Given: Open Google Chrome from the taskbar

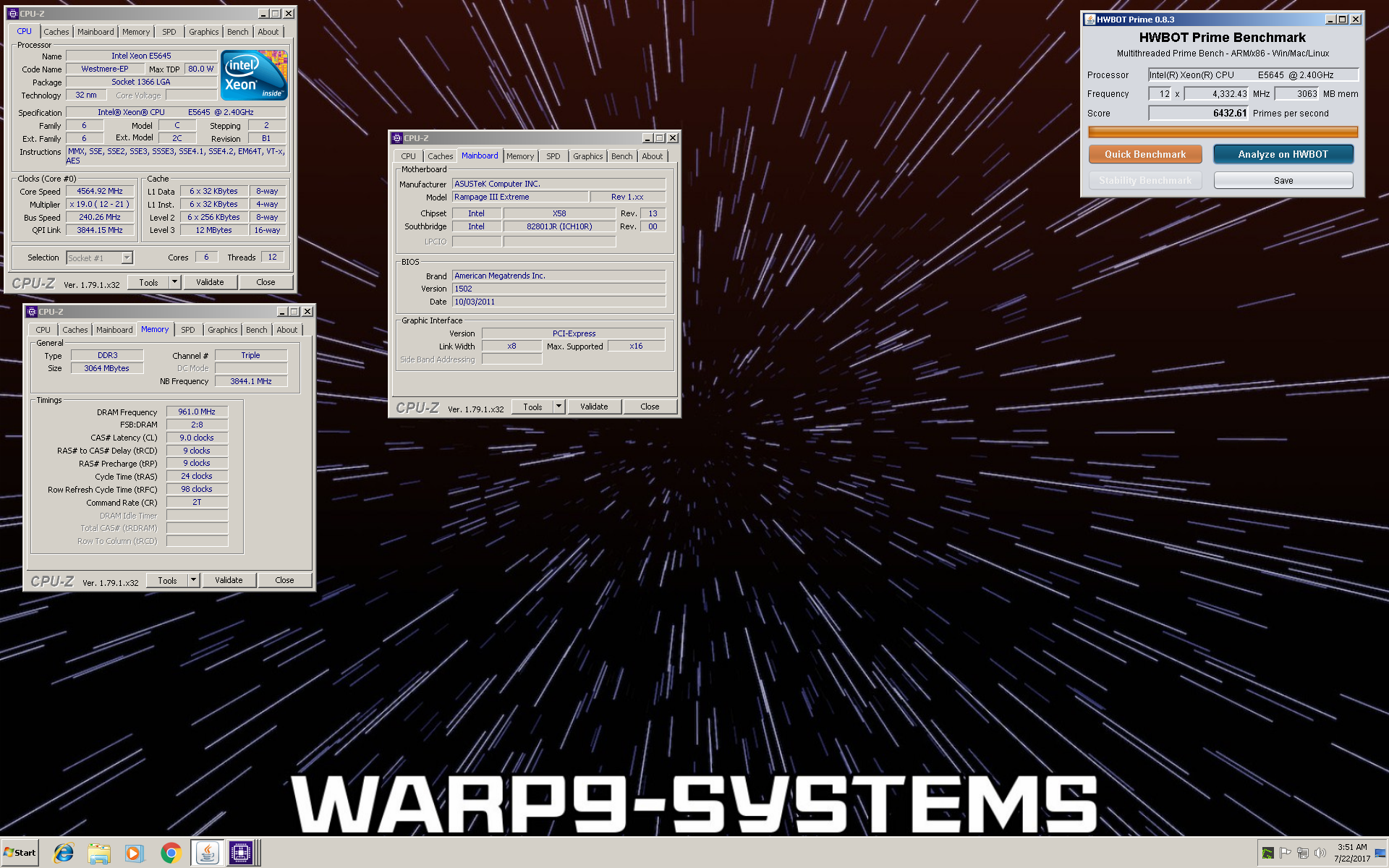Looking at the screenshot, I should [x=171, y=853].
